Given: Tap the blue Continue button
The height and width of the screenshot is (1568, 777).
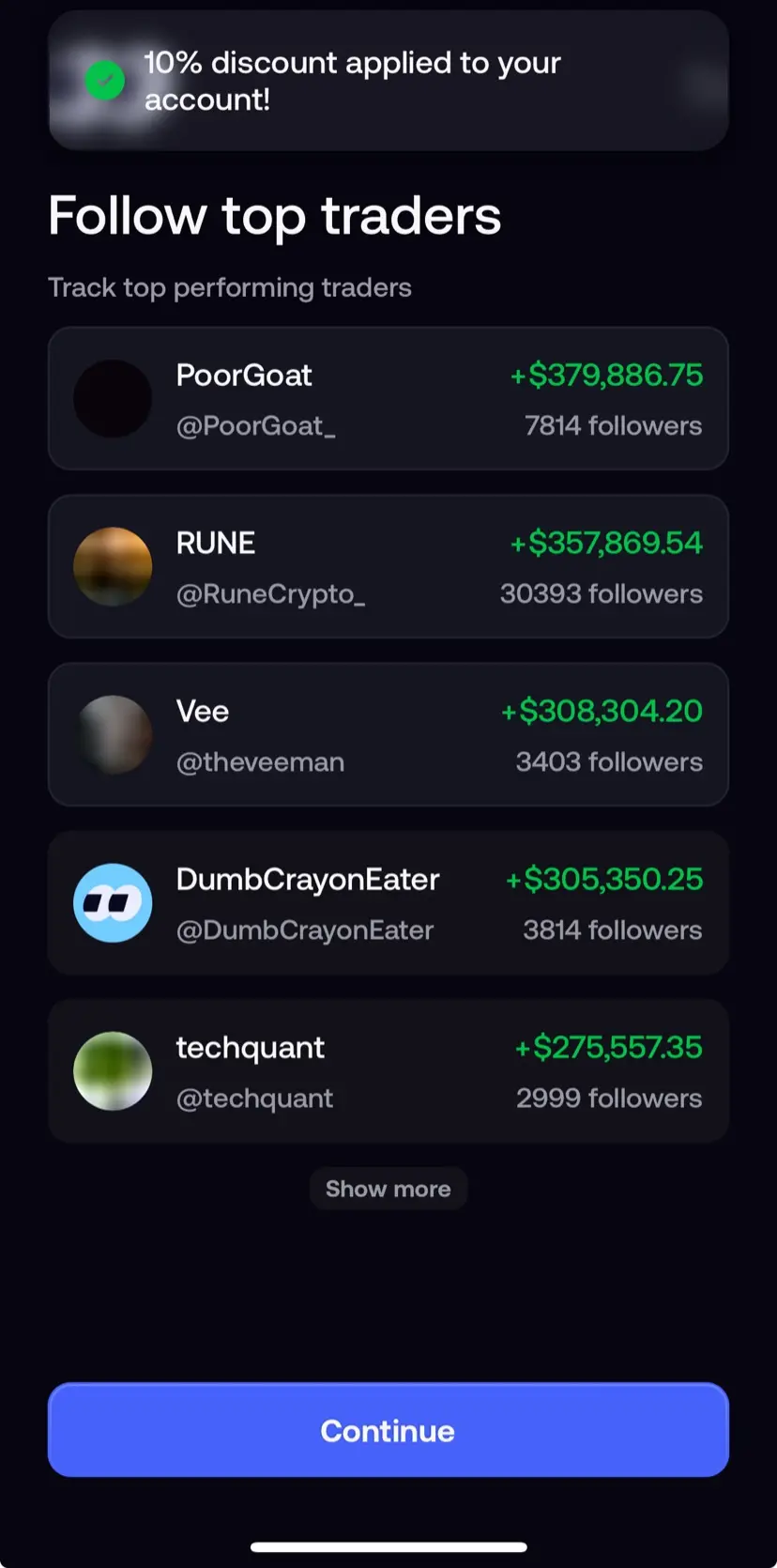Looking at the screenshot, I should [x=388, y=1430].
